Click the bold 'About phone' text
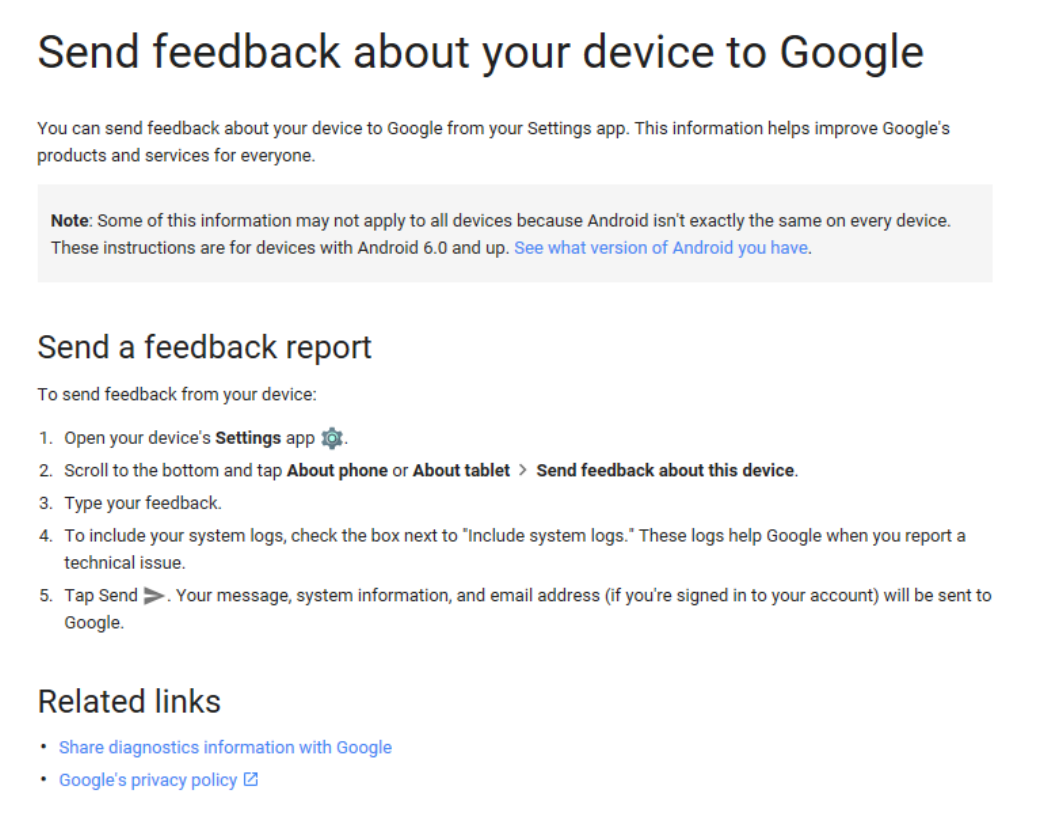This screenshot has width=1047, height=816. pos(337,471)
